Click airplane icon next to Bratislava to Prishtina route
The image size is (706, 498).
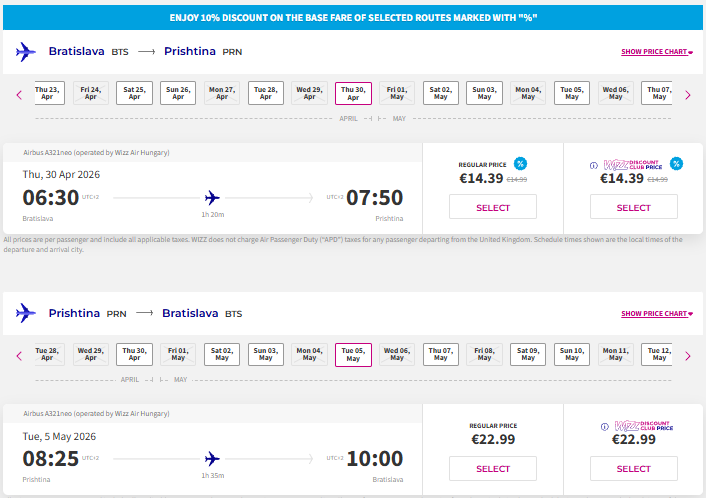tap(26, 52)
